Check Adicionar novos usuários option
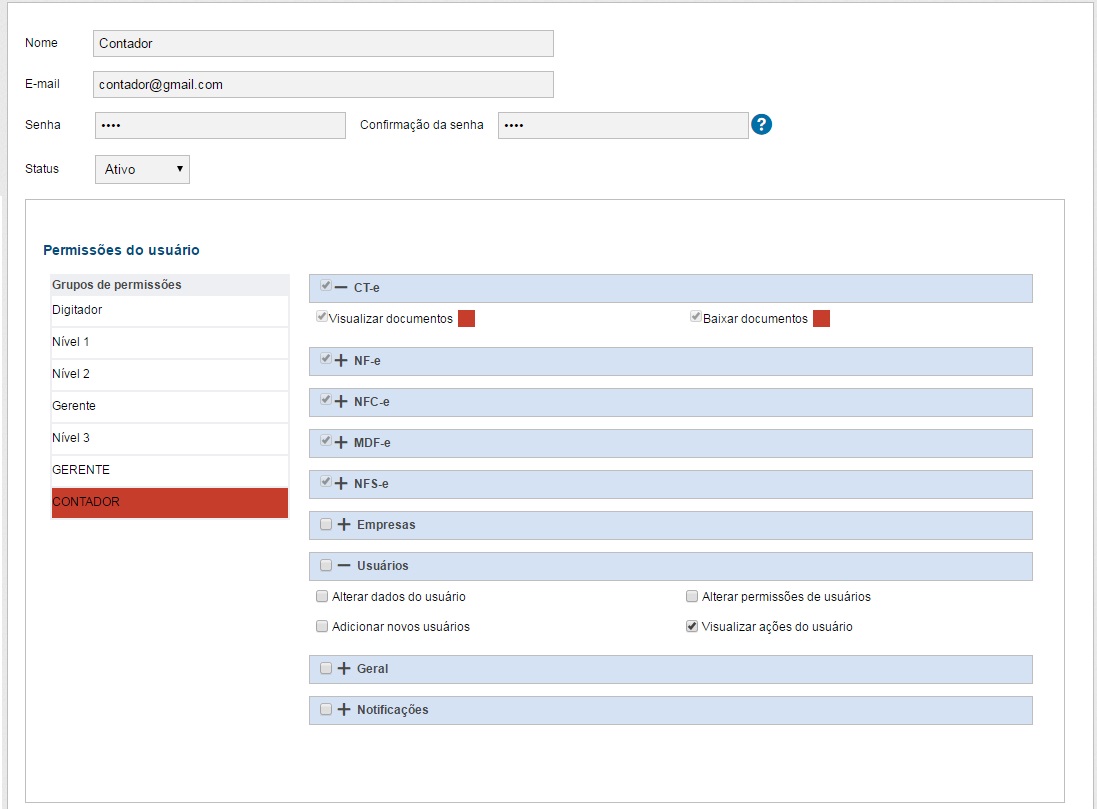Screen dimensions: 1097x809 tap(322, 627)
